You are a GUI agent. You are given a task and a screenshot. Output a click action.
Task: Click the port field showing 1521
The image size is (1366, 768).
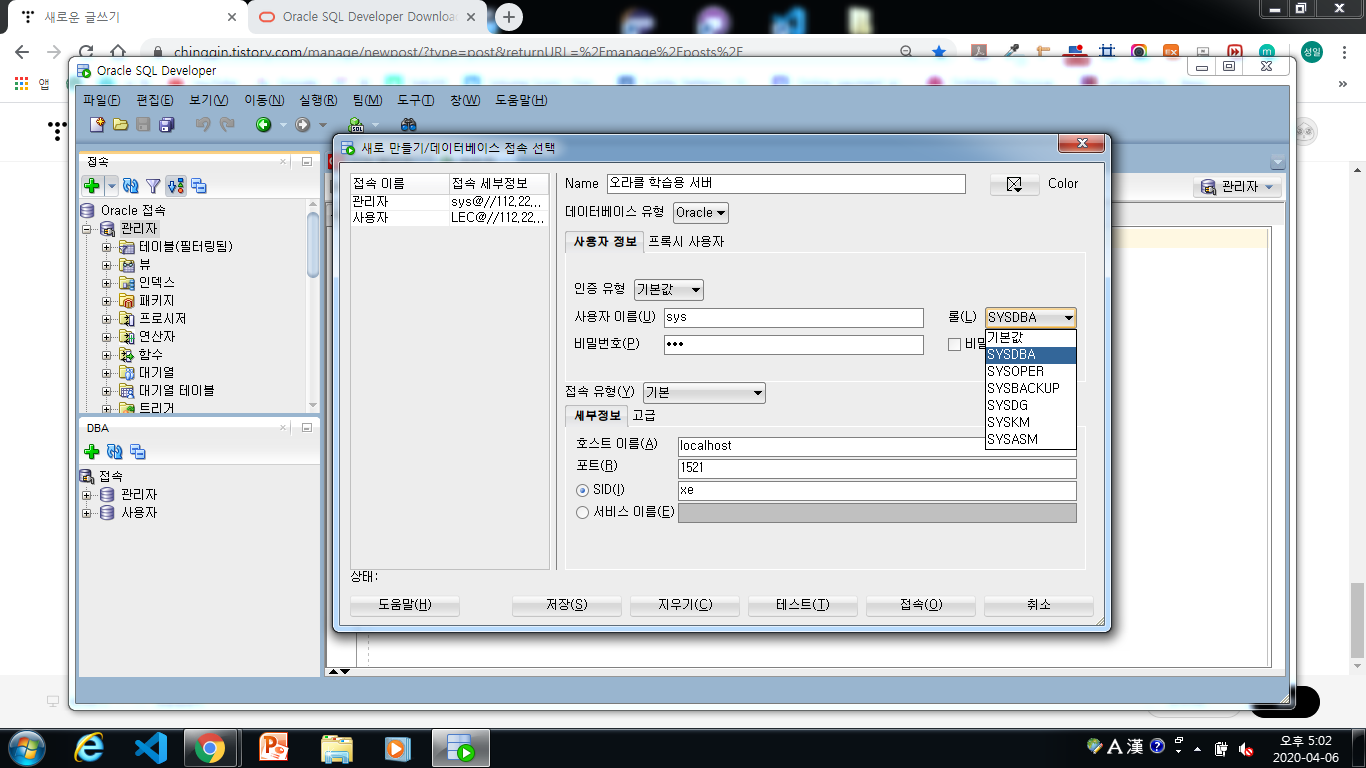pos(877,468)
